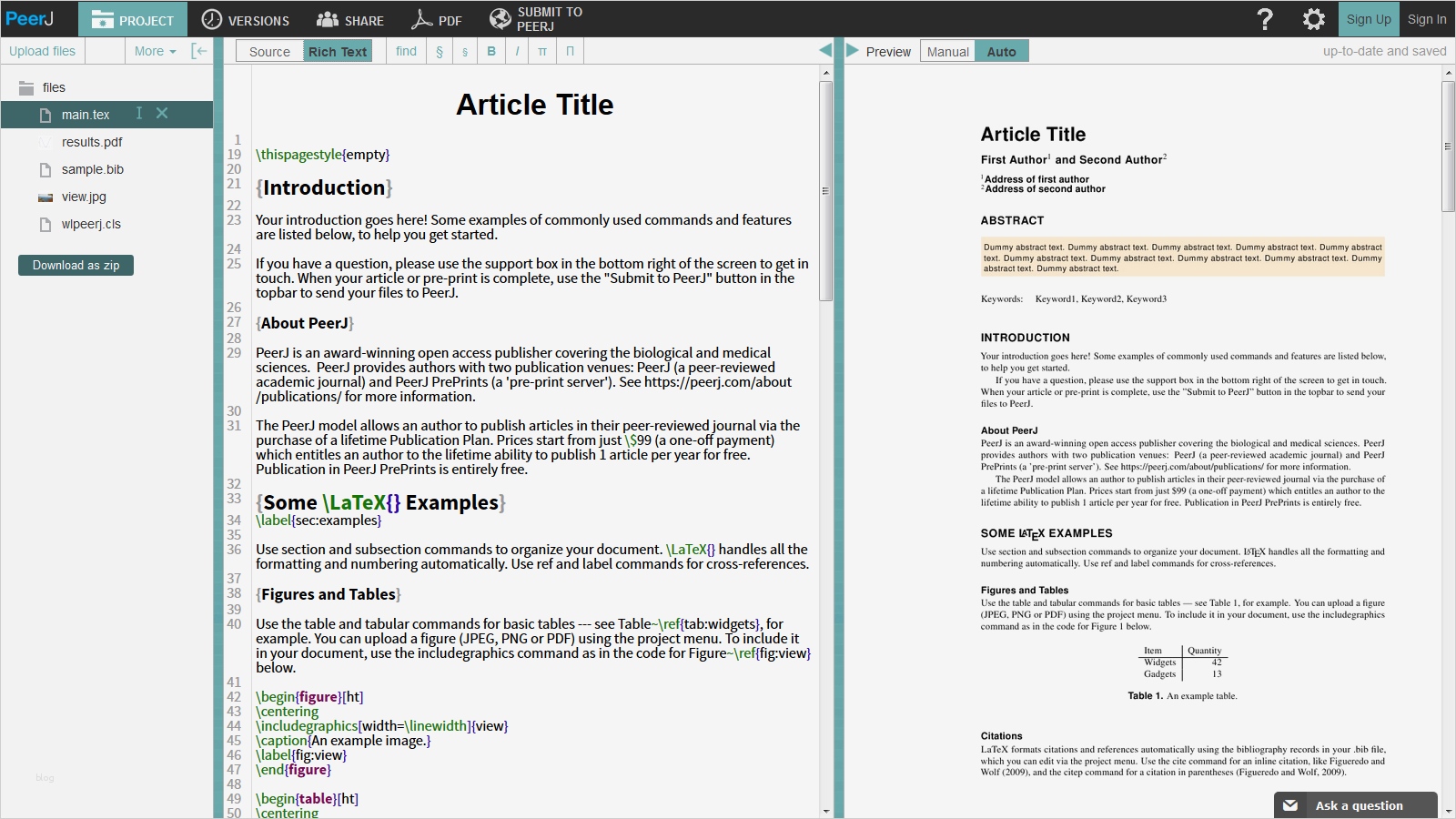Insert a section with the large § icon

[440, 51]
